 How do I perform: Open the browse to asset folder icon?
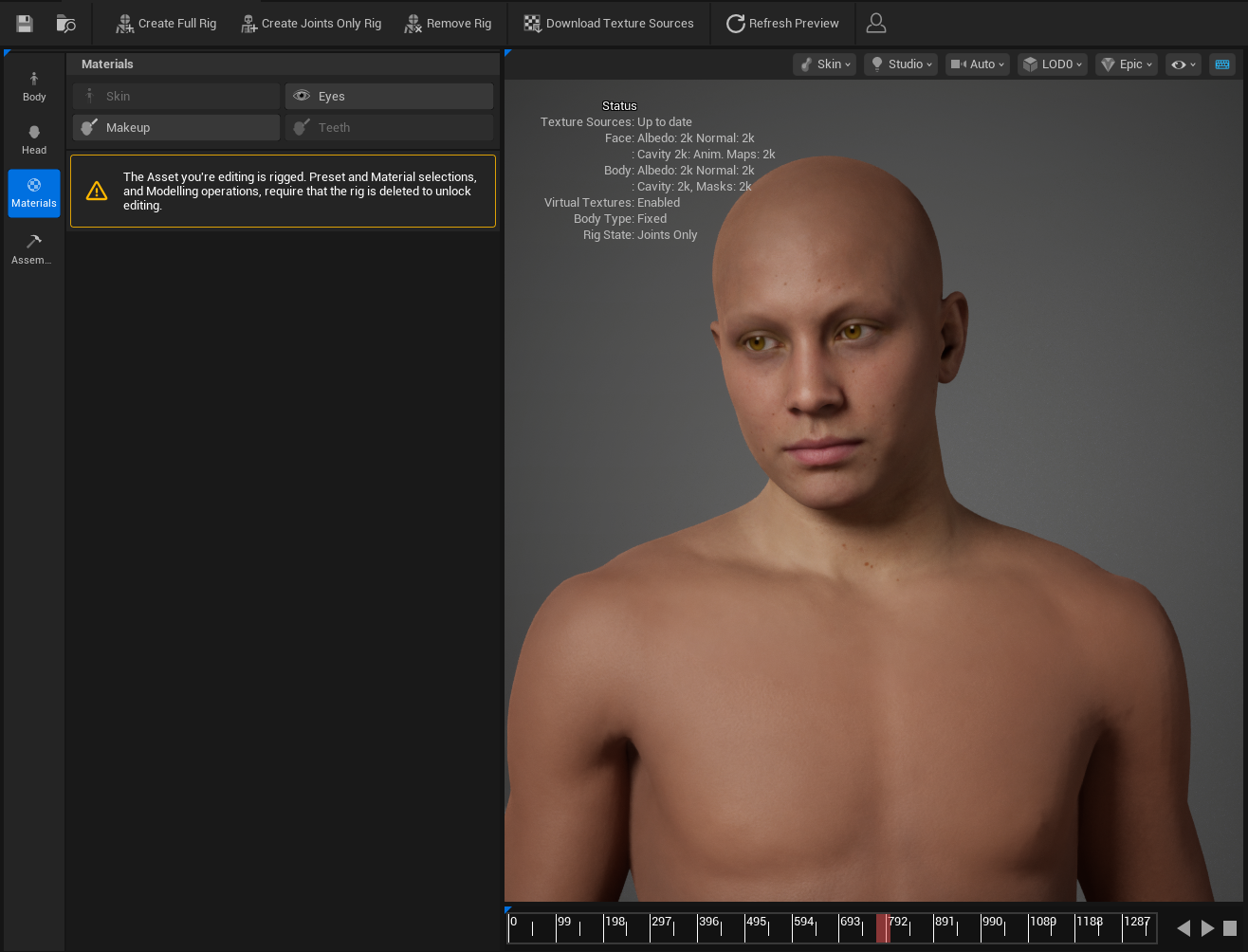65,24
